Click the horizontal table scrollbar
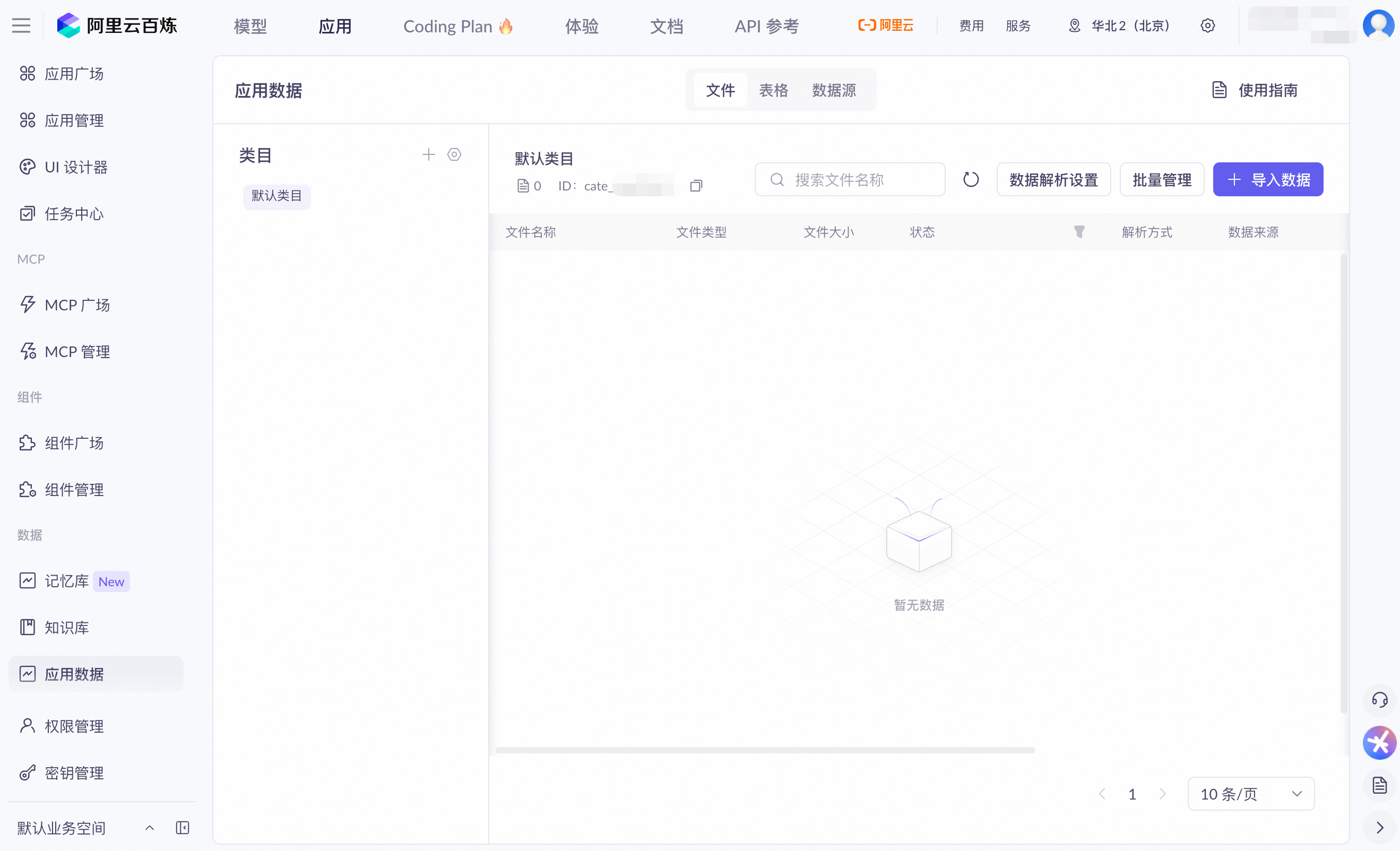 coord(765,750)
